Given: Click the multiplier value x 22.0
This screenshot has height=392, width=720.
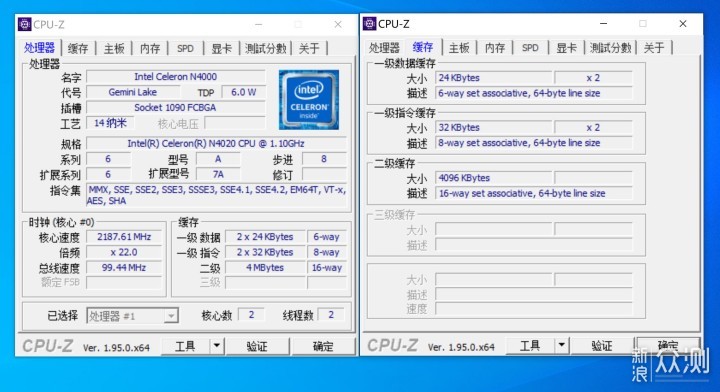Looking at the screenshot, I should point(124,252).
